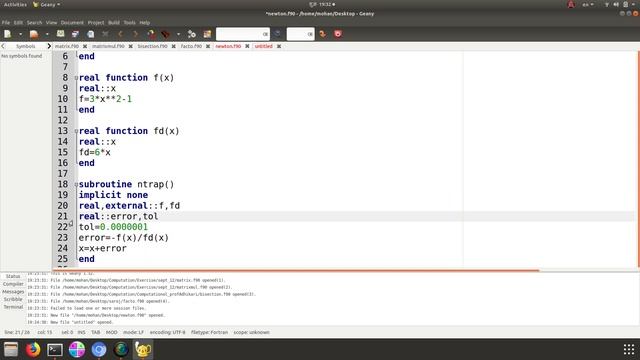The width and height of the screenshot is (640, 360).
Task: Open the New file template dropdown arrow
Action: click(x=20, y=34)
